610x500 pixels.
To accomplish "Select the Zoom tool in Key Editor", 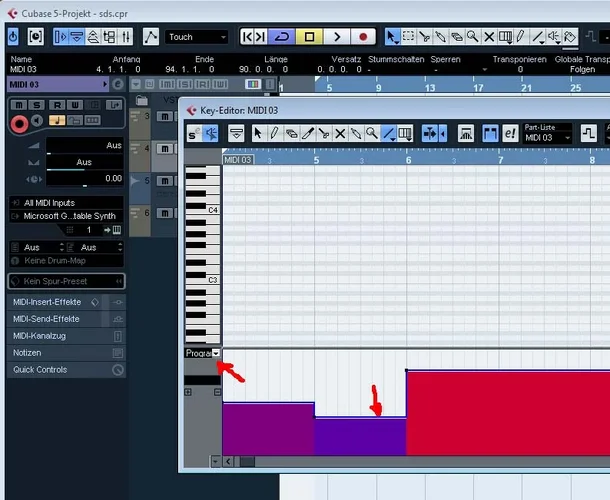I will pyautogui.click(x=372, y=134).
